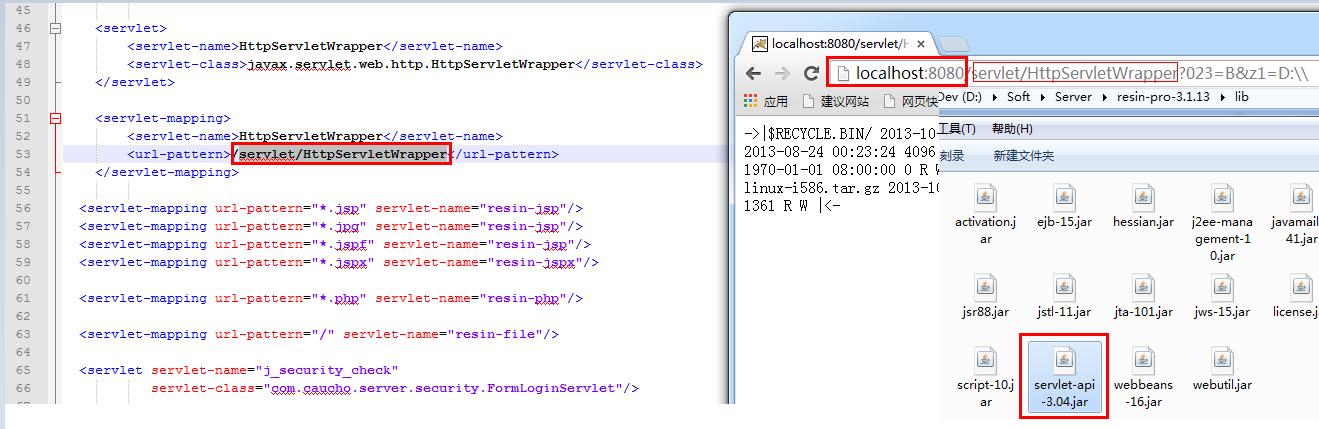This screenshot has height=429, width=1319.
Task: Open the 工具(T) menu in Explorer
Action: [957, 129]
